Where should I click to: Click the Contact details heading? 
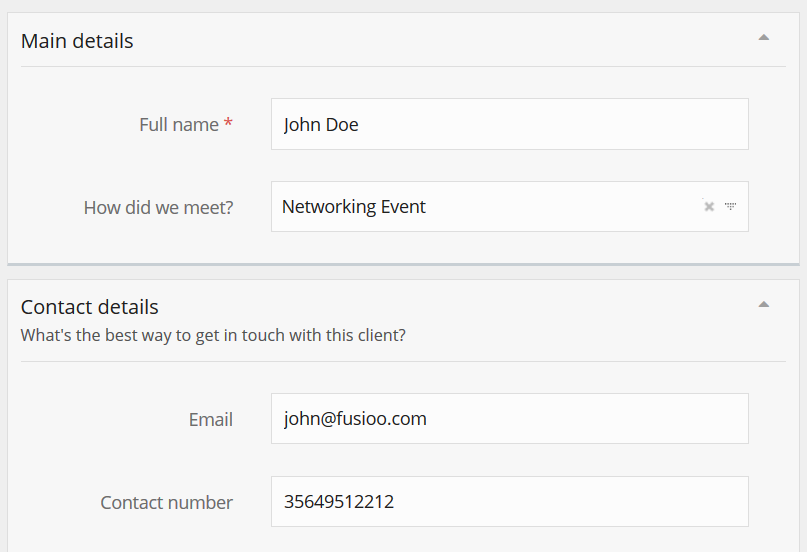90,307
